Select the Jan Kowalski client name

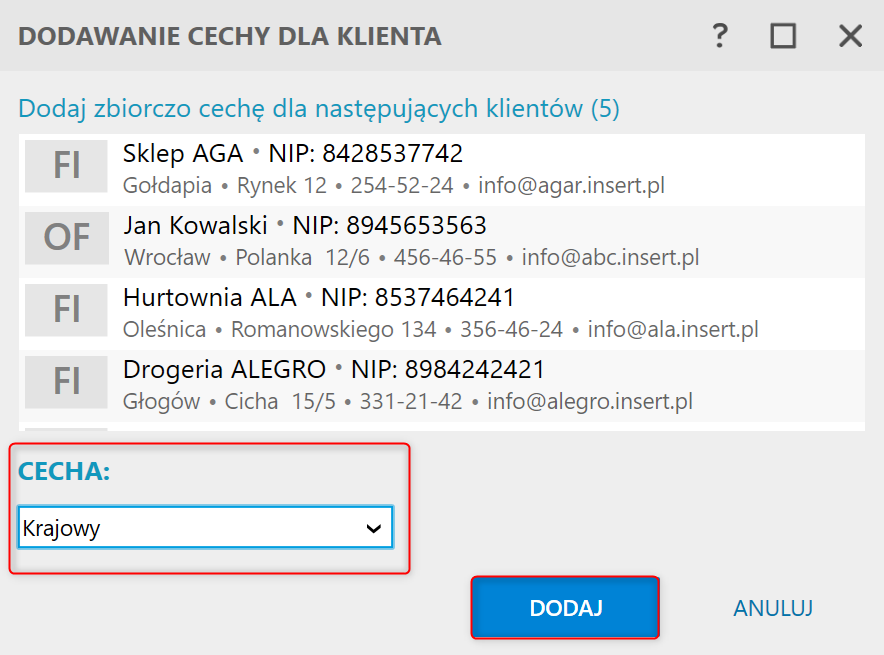pyautogui.click(x=196, y=225)
